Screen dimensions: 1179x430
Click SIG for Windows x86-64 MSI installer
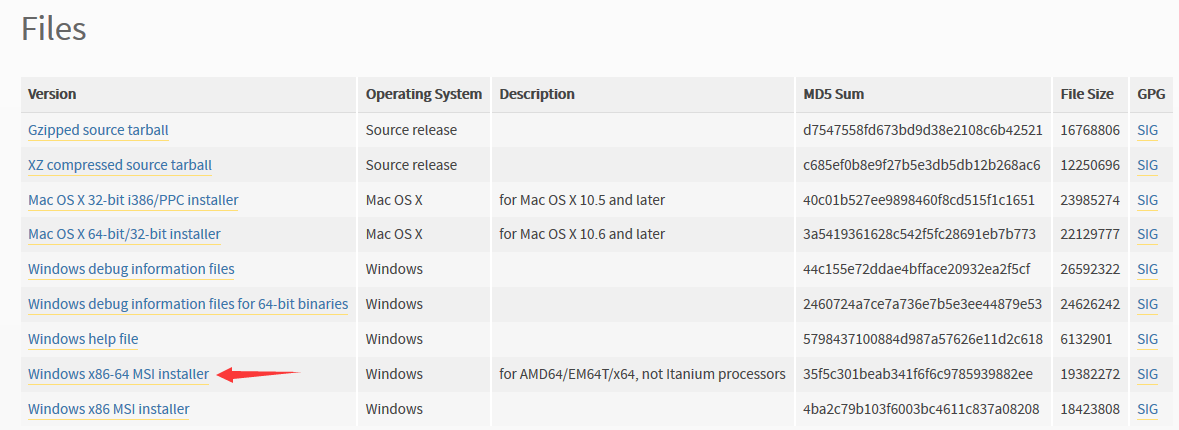(1147, 374)
